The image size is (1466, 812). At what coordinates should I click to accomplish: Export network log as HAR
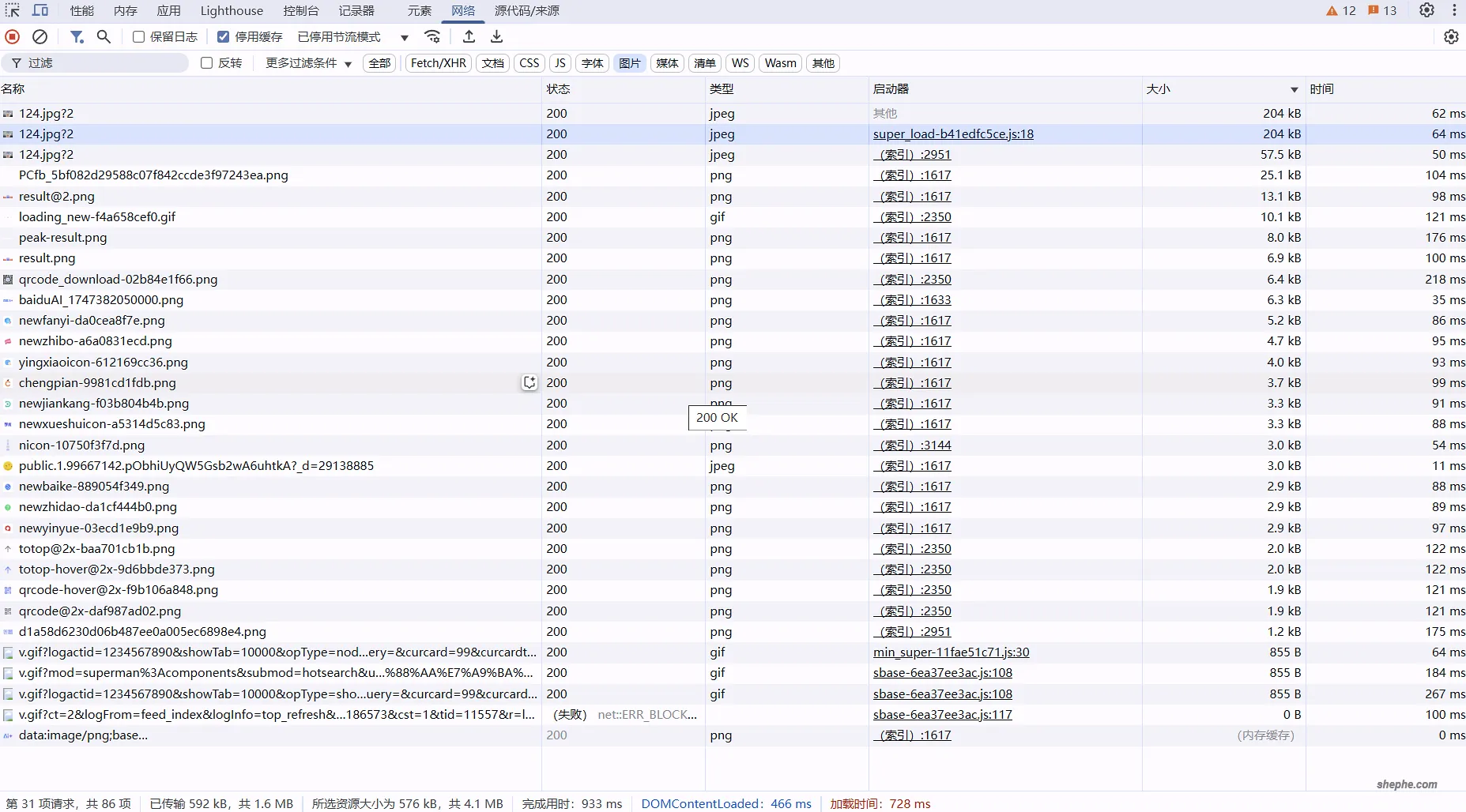click(496, 36)
